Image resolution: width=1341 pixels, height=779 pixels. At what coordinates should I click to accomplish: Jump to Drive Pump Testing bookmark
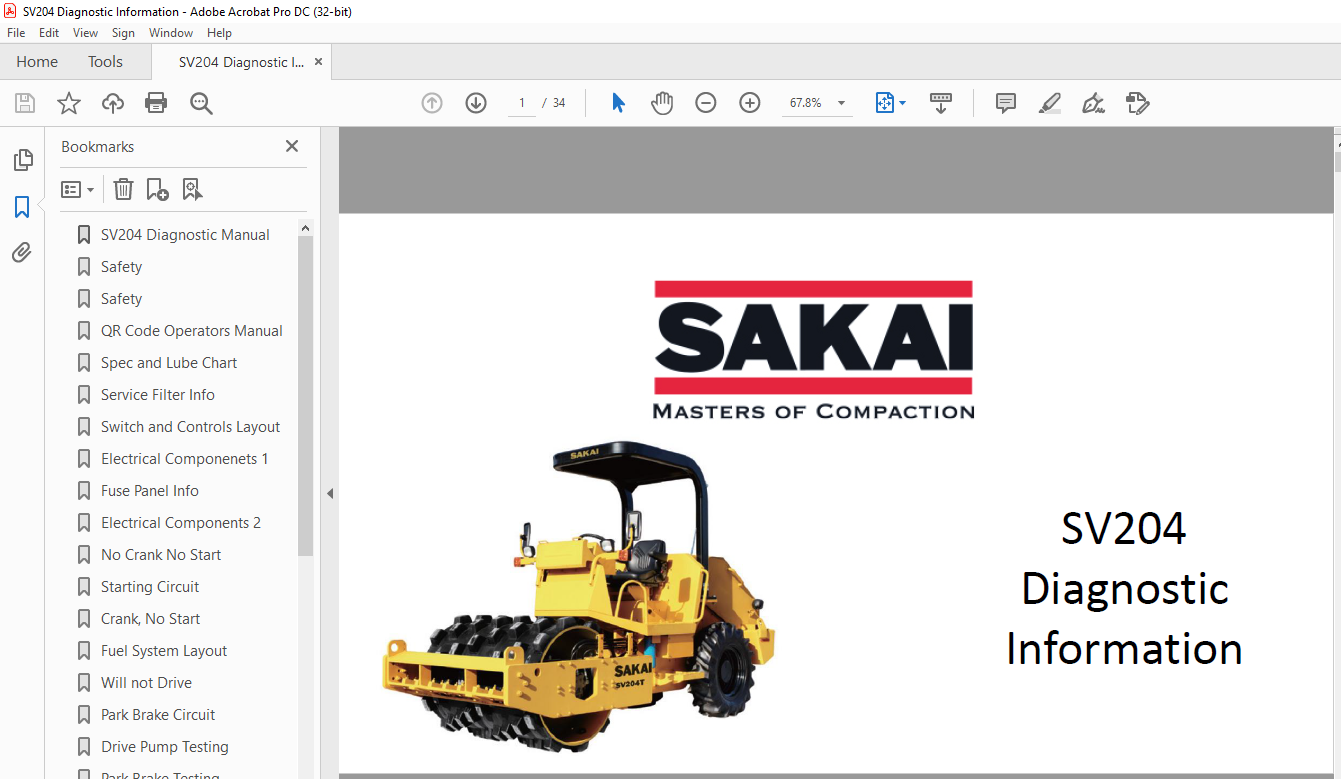pos(165,747)
